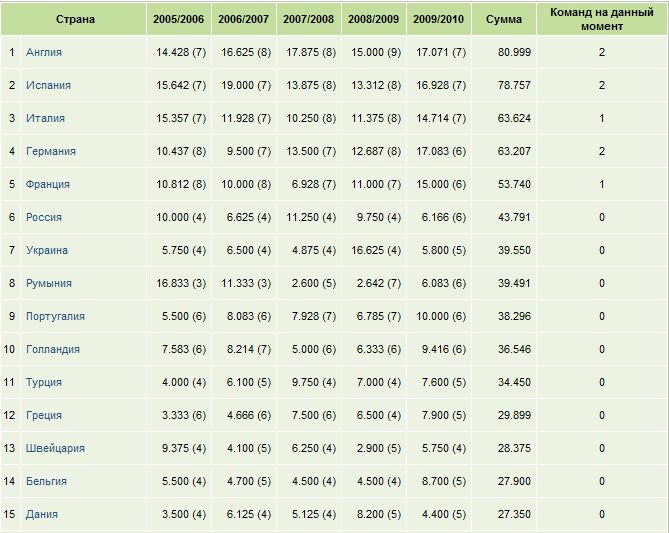The height and width of the screenshot is (533, 669).
Task: Select the Португалия link
Action: (55, 316)
